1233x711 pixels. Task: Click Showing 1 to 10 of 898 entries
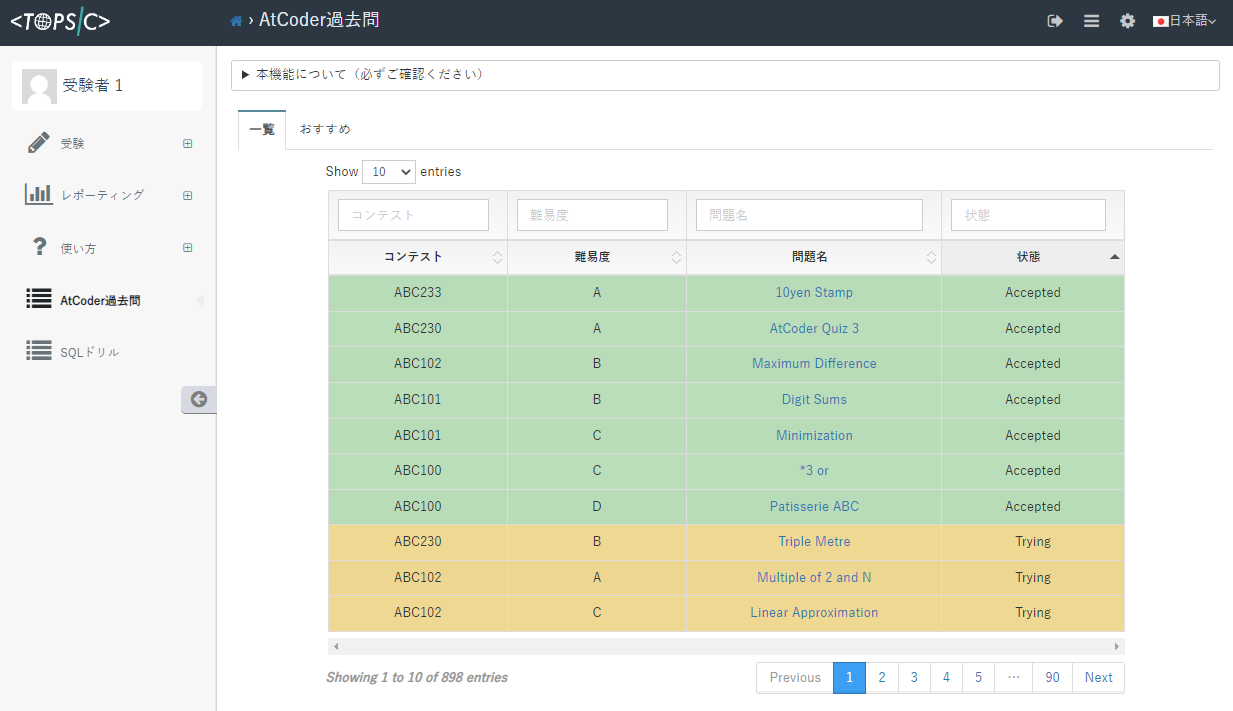point(417,677)
